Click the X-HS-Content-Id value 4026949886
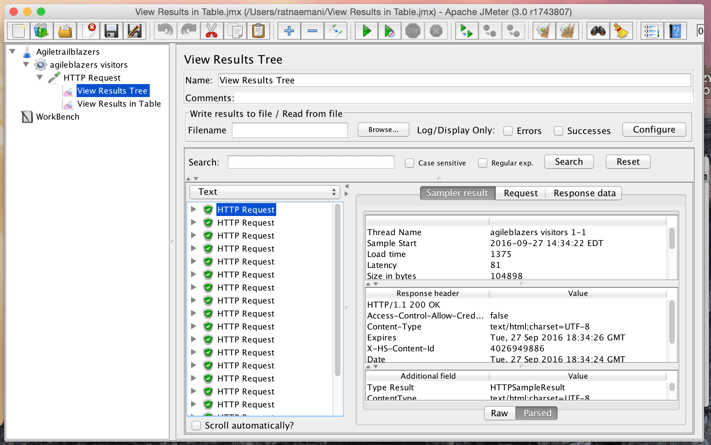This screenshot has width=711, height=445. click(517, 348)
